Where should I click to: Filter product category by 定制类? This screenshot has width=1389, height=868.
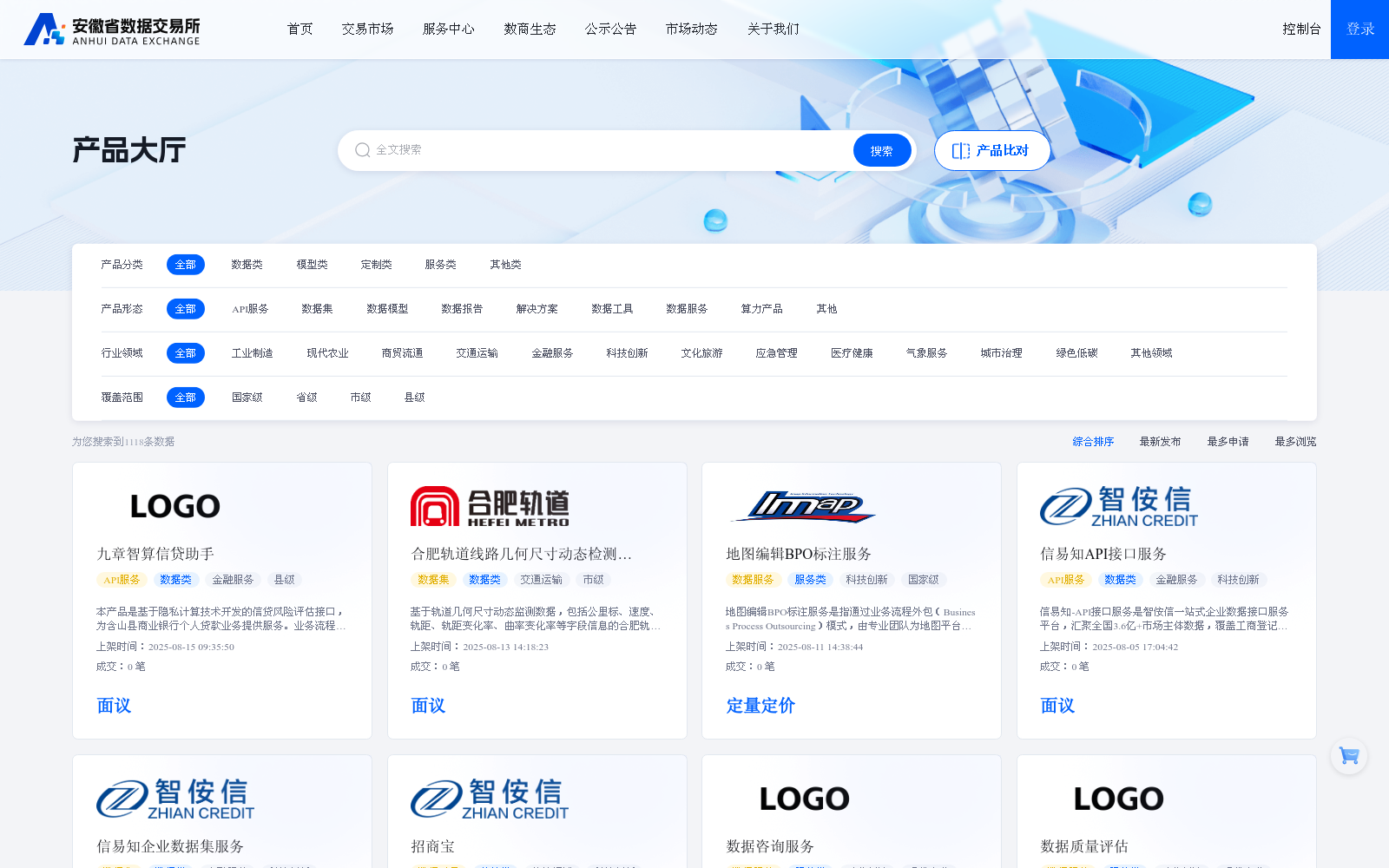[377, 265]
